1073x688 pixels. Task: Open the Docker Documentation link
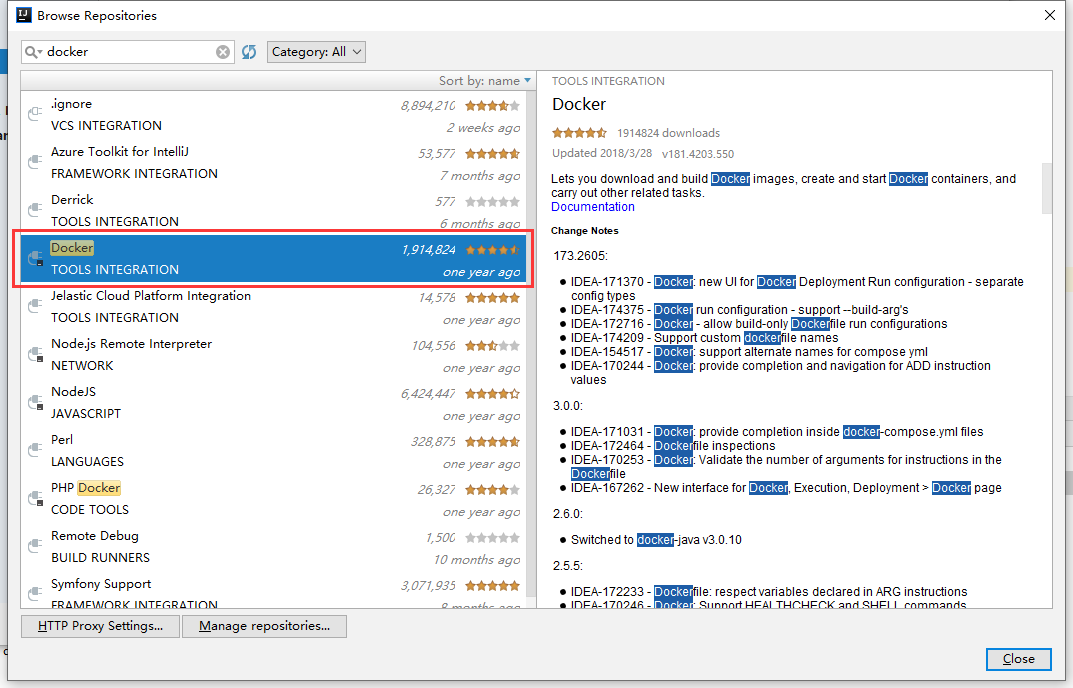(x=593, y=207)
